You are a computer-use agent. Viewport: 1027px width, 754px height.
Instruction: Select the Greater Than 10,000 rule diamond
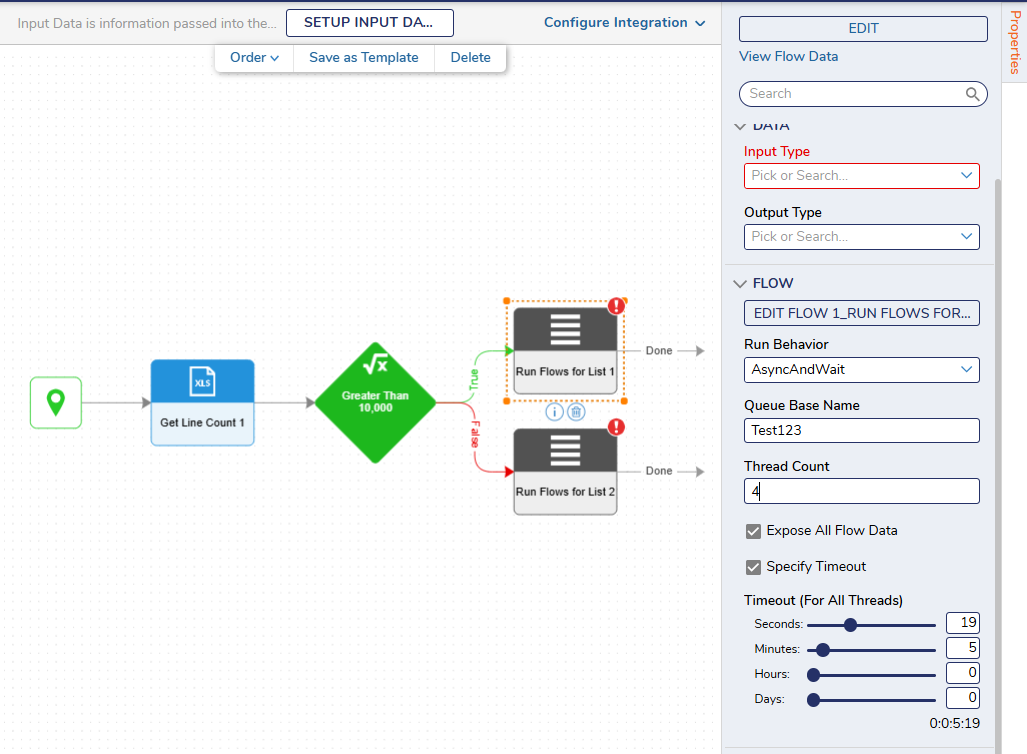[x=375, y=402]
